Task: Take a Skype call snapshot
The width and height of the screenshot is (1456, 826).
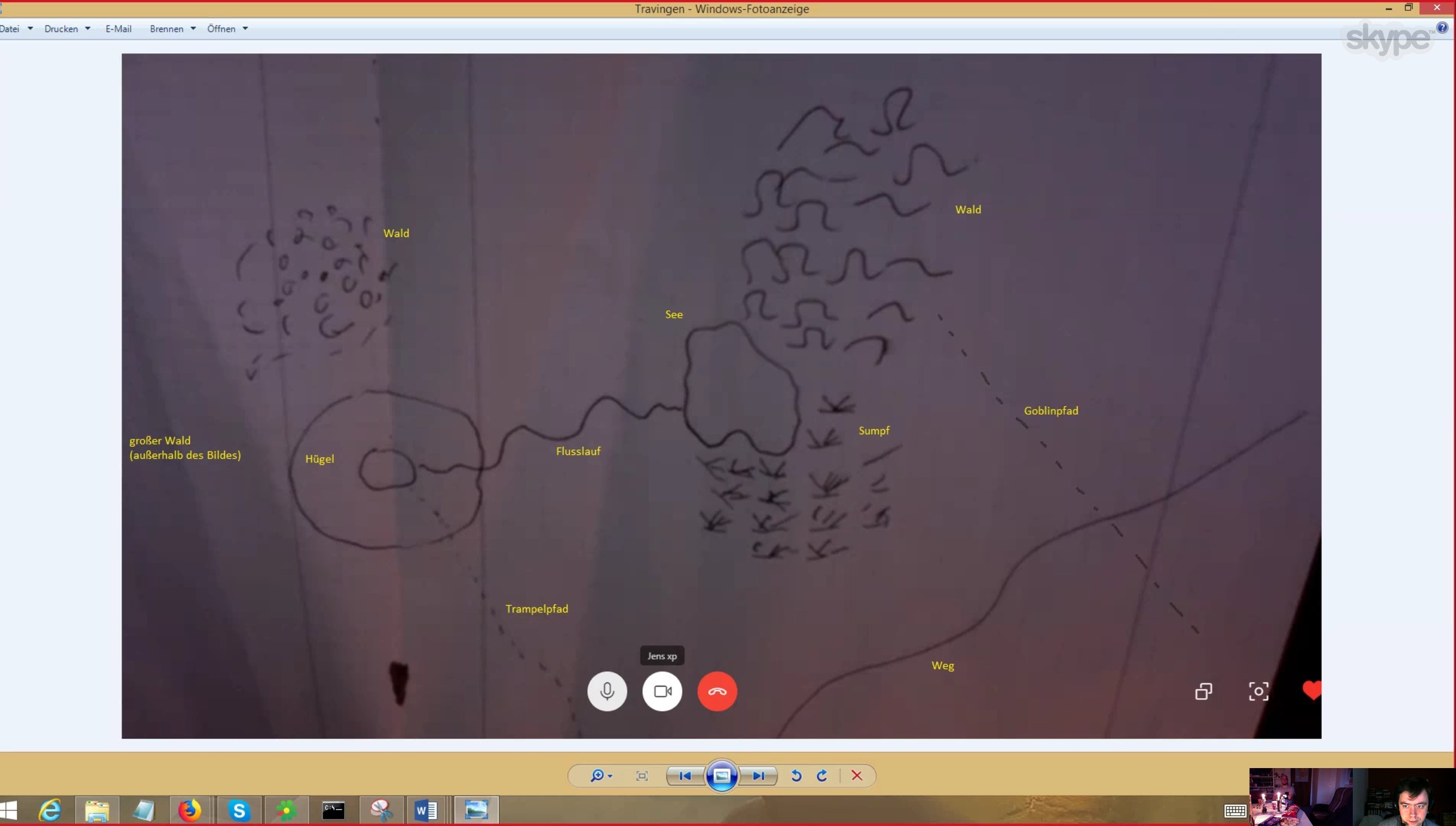Action: [x=1258, y=691]
